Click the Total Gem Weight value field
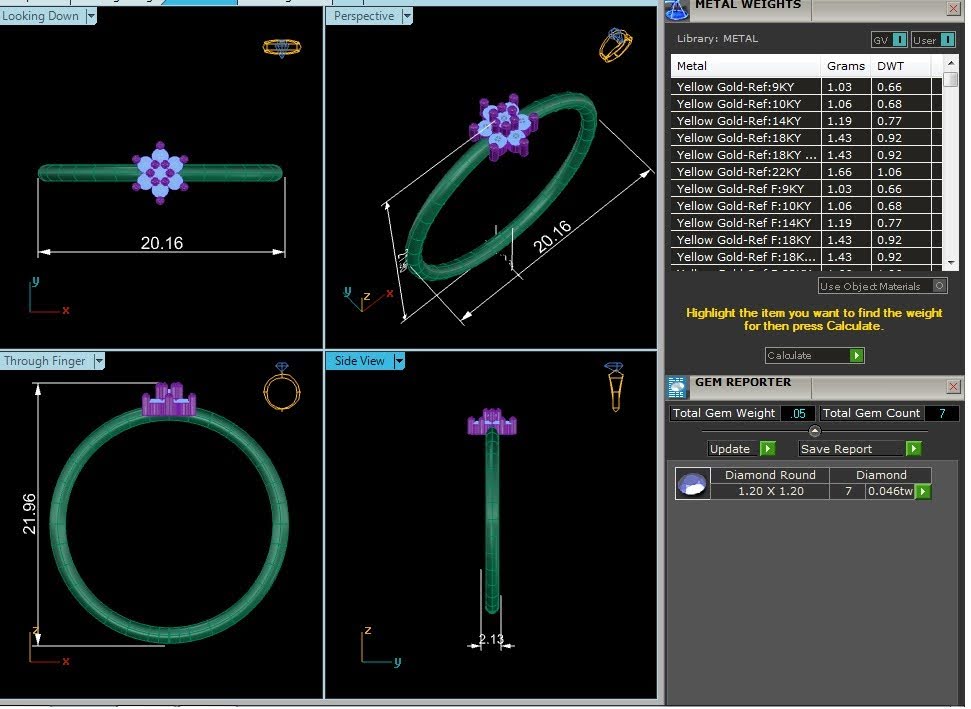The width and height of the screenshot is (971, 709). [x=798, y=414]
